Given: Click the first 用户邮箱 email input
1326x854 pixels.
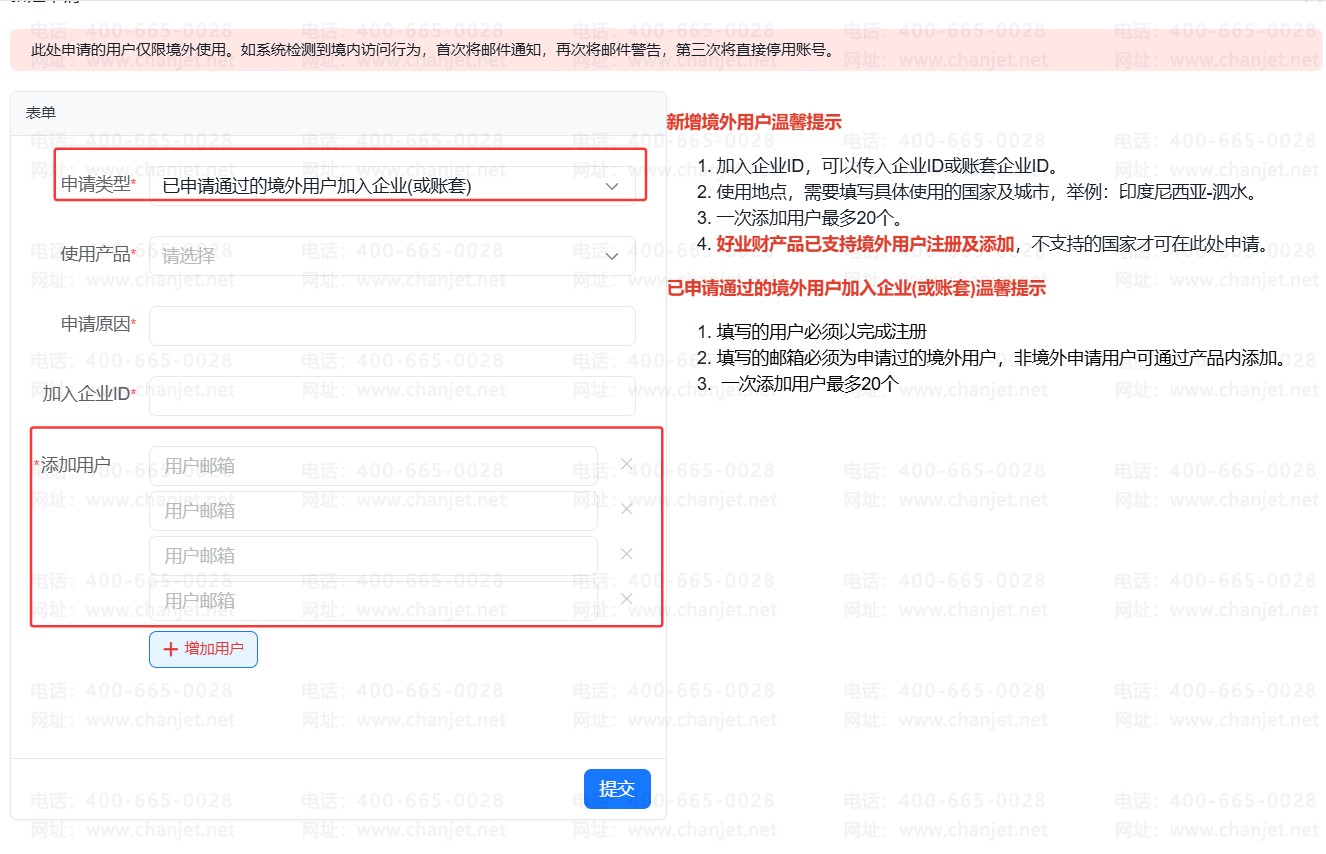Looking at the screenshot, I should (373, 464).
